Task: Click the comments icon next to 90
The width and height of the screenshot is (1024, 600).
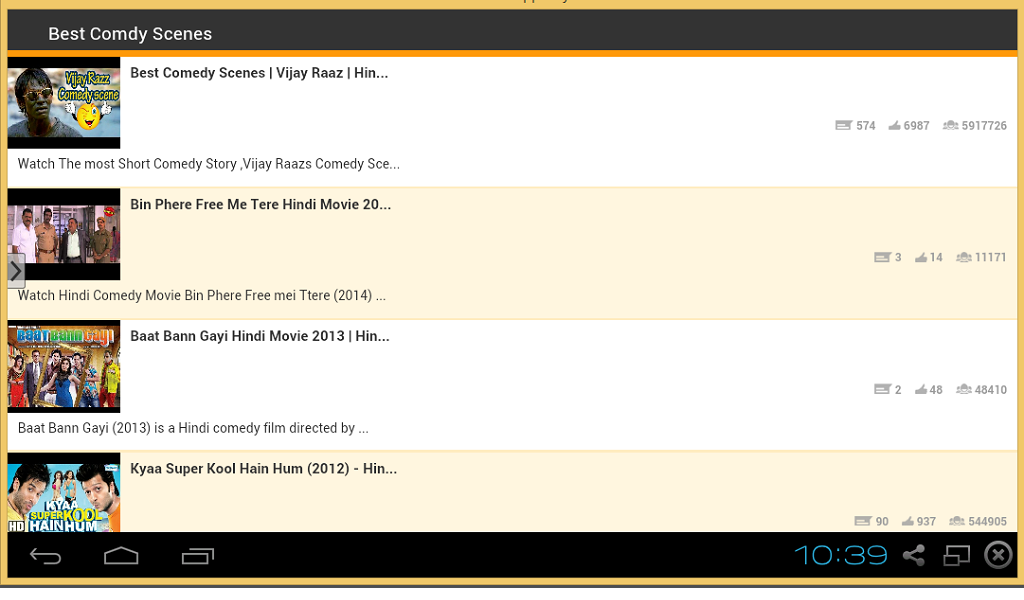Action: 863,521
